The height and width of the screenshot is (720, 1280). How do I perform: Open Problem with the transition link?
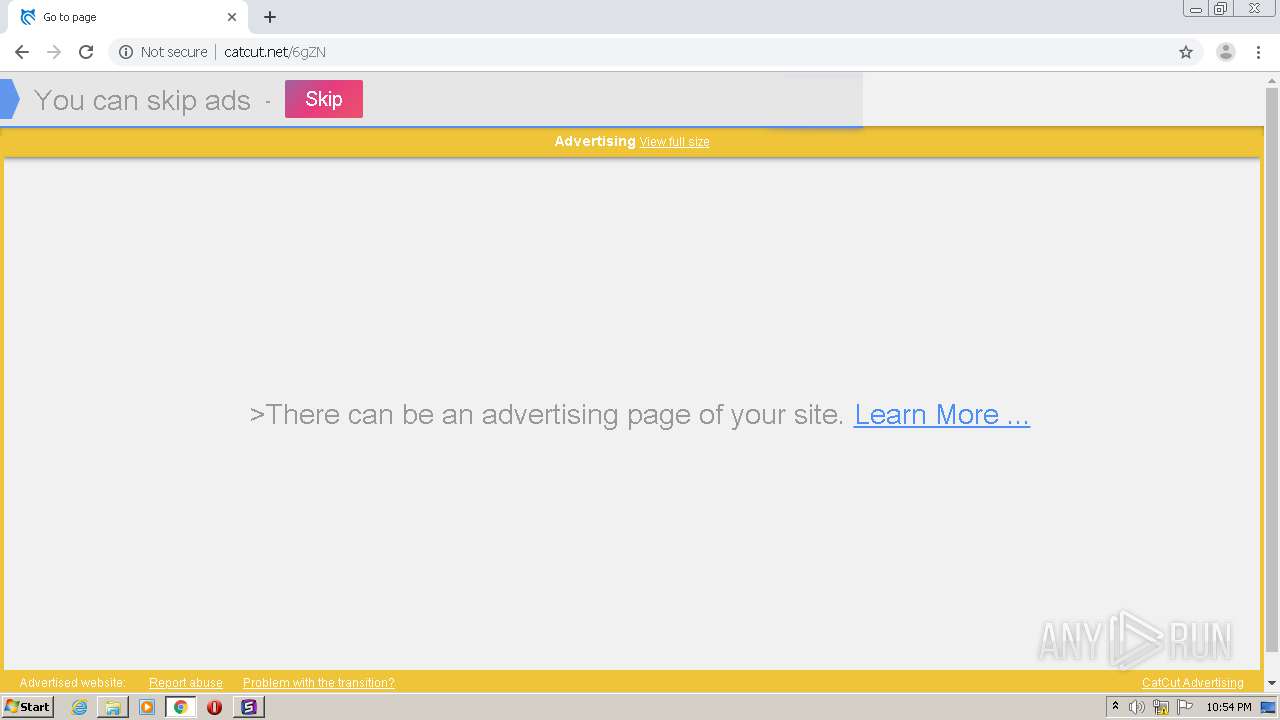tap(319, 683)
